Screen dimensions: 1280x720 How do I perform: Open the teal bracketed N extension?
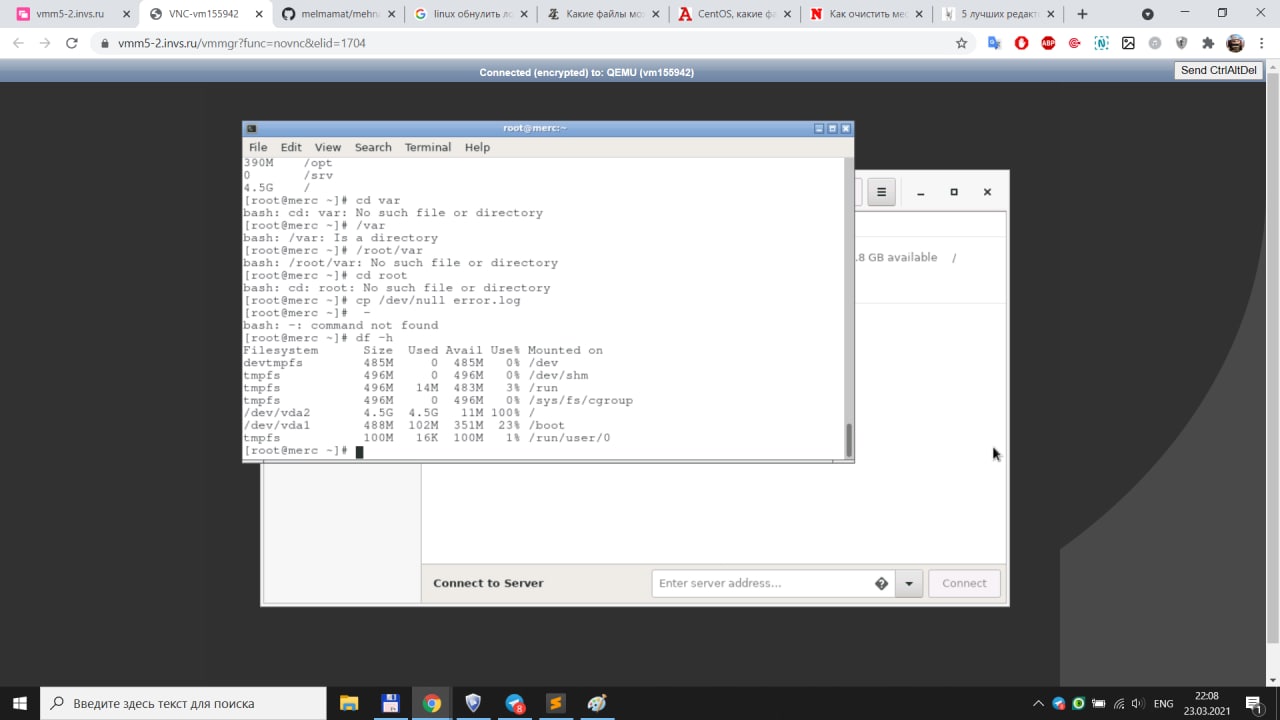coord(1101,44)
